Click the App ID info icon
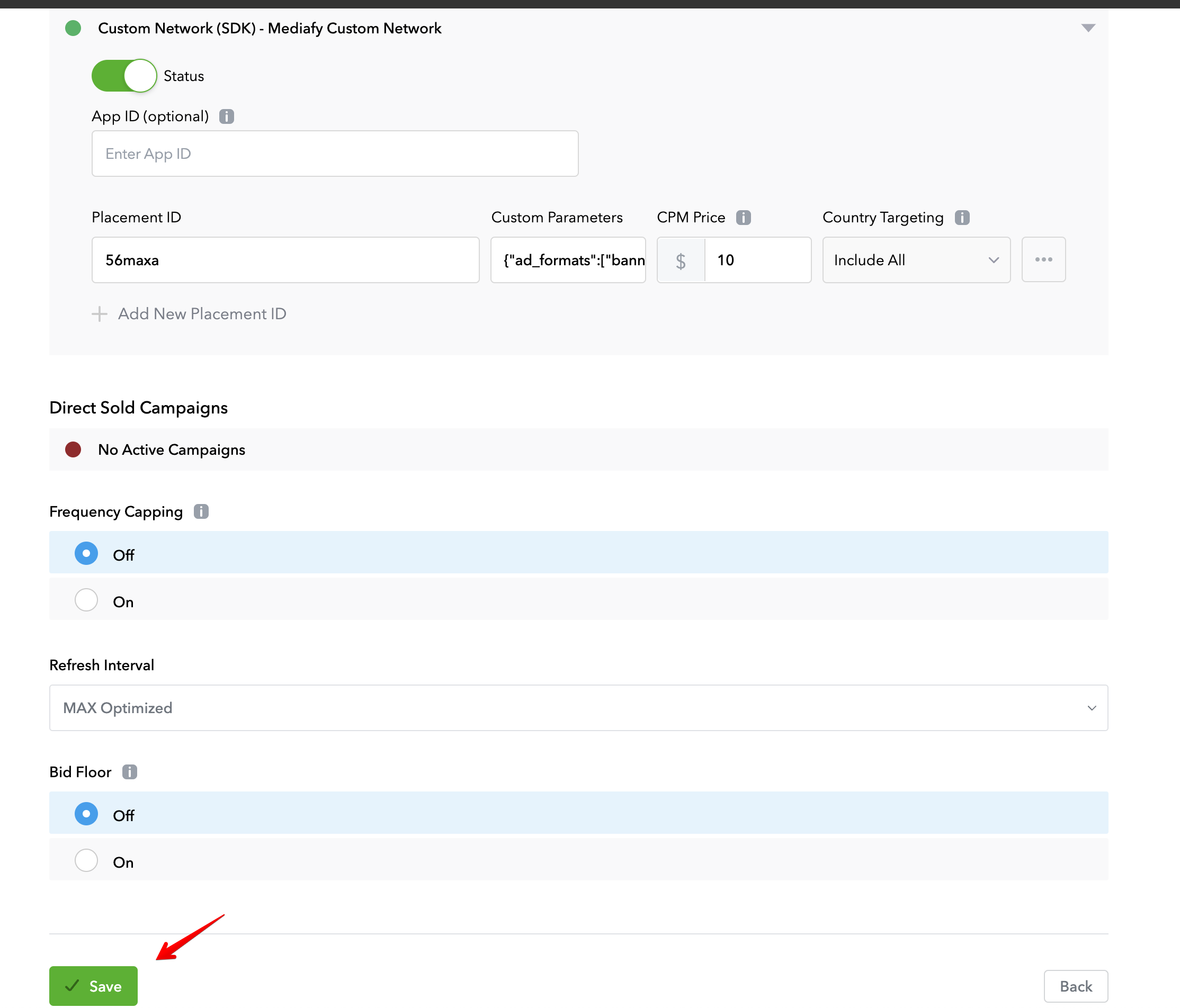 click(x=227, y=116)
